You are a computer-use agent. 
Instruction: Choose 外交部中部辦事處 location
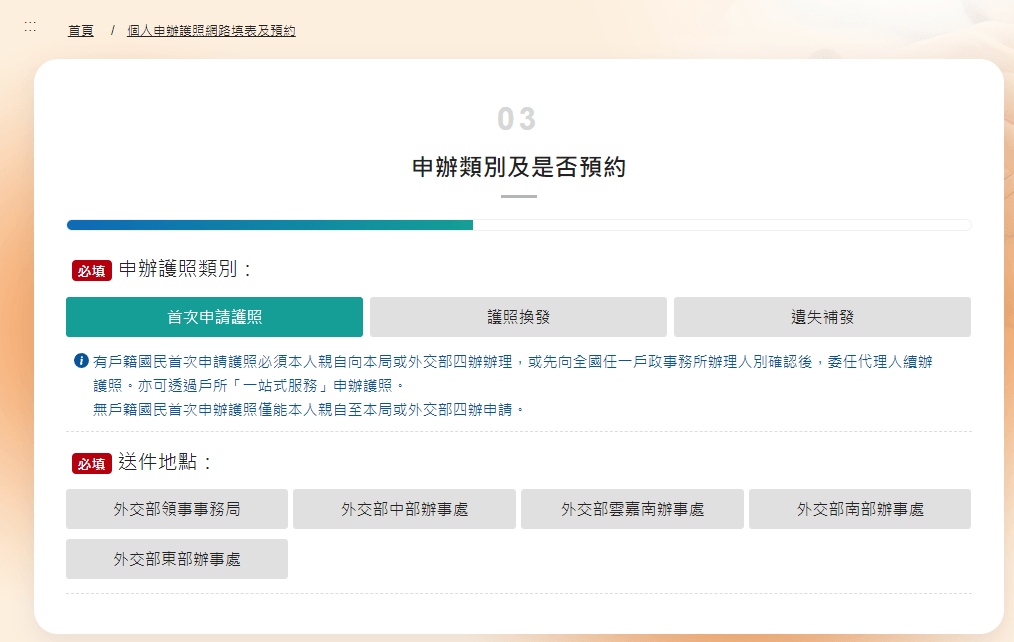click(404, 509)
